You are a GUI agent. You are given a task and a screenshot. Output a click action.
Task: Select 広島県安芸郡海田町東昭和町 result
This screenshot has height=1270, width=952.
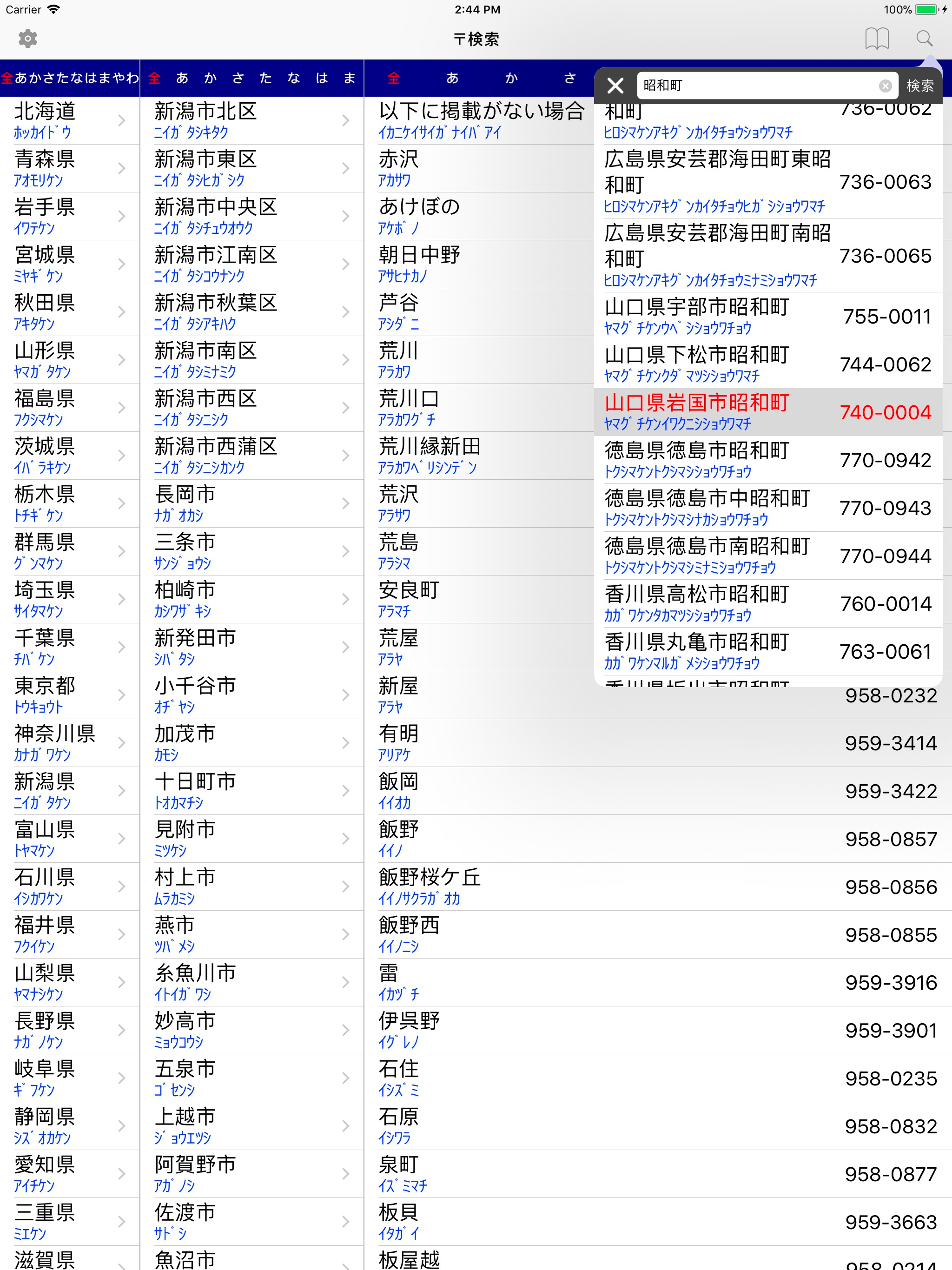(x=768, y=181)
